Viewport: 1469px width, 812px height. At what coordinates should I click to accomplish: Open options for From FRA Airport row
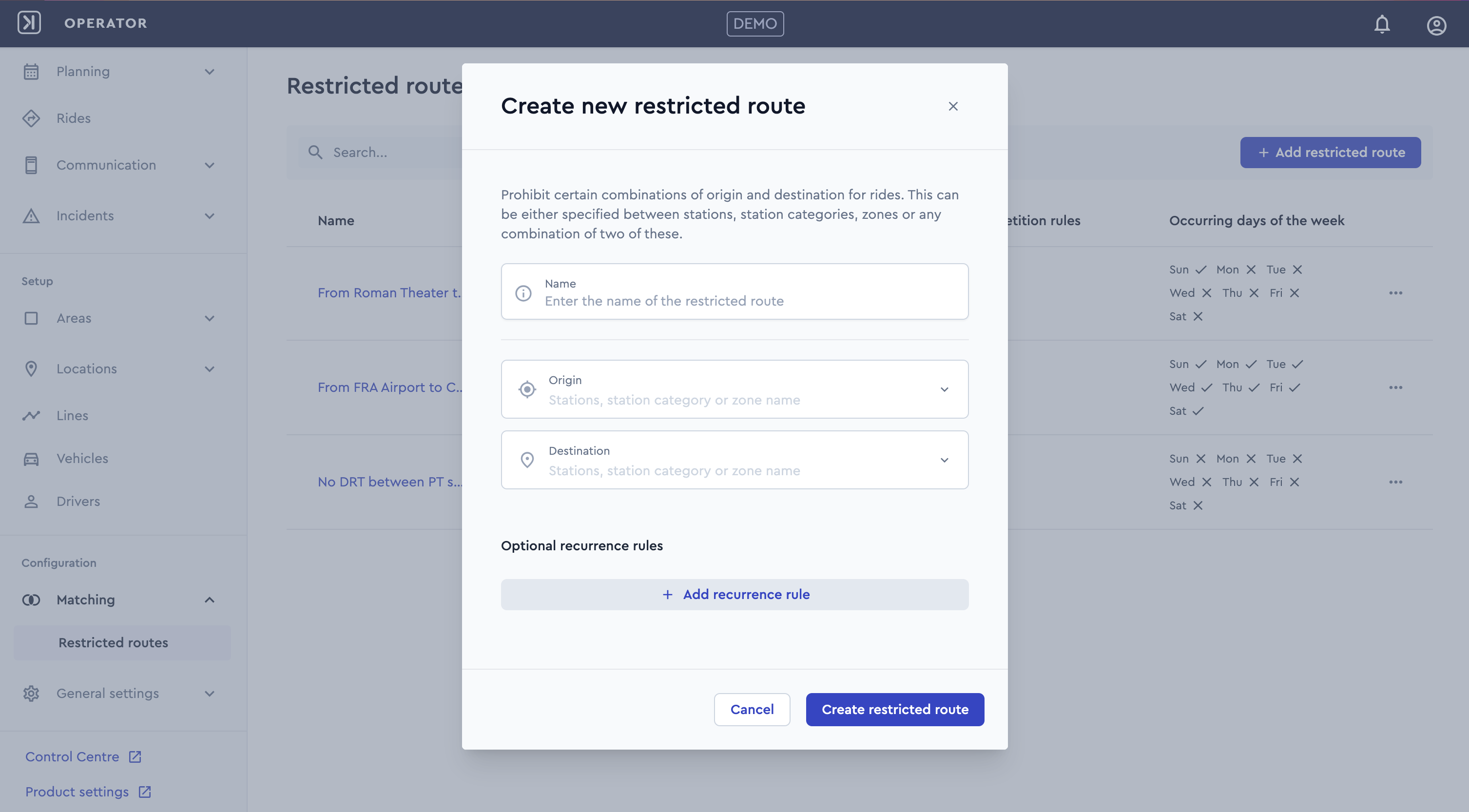click(1395, 388)
